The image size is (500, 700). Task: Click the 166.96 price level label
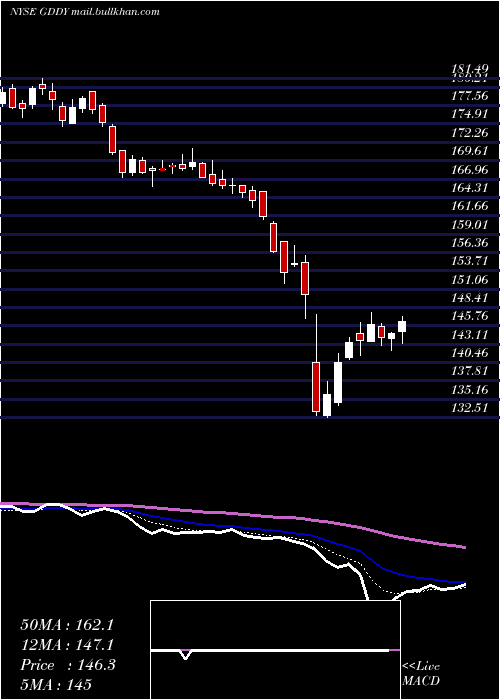point(470,169)
